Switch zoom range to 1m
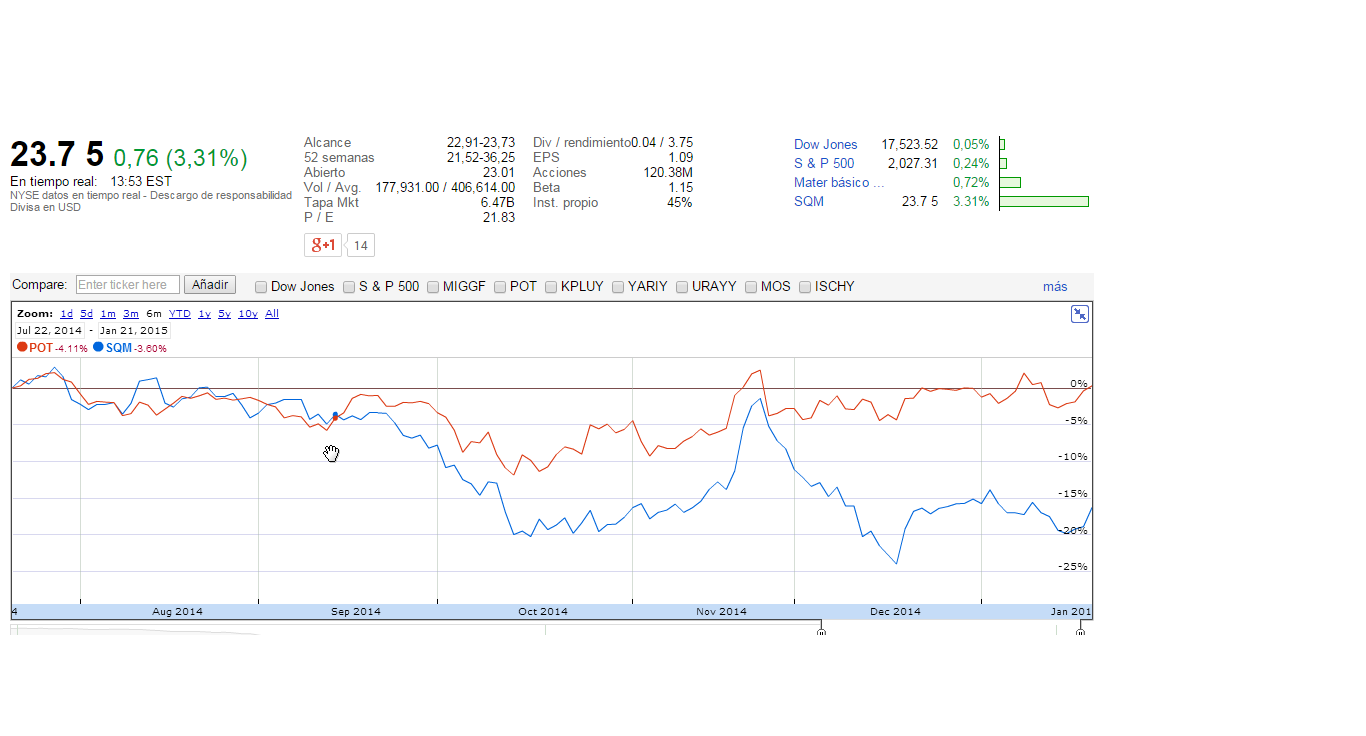 108,314
